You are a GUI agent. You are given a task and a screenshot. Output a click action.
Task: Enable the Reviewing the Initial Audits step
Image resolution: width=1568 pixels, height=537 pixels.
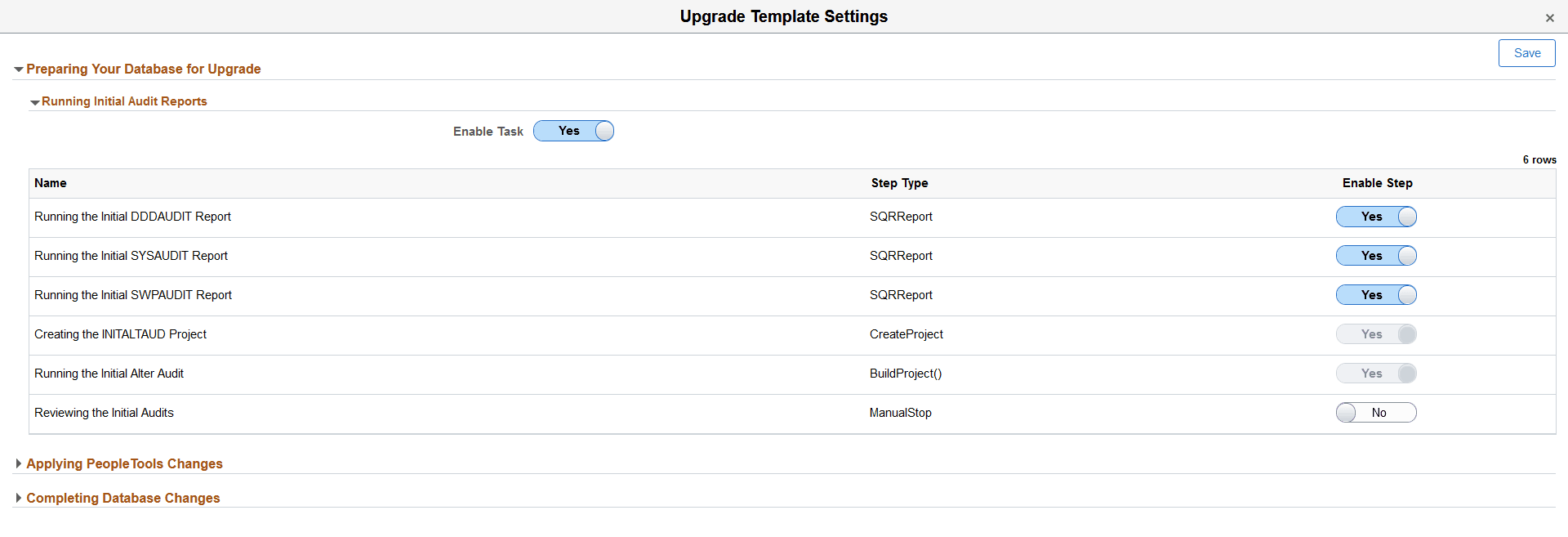(1376, 413)
